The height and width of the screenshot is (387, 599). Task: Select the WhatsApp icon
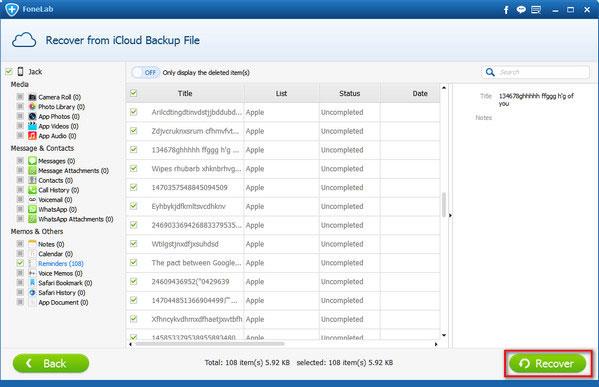tap(32, 209)
